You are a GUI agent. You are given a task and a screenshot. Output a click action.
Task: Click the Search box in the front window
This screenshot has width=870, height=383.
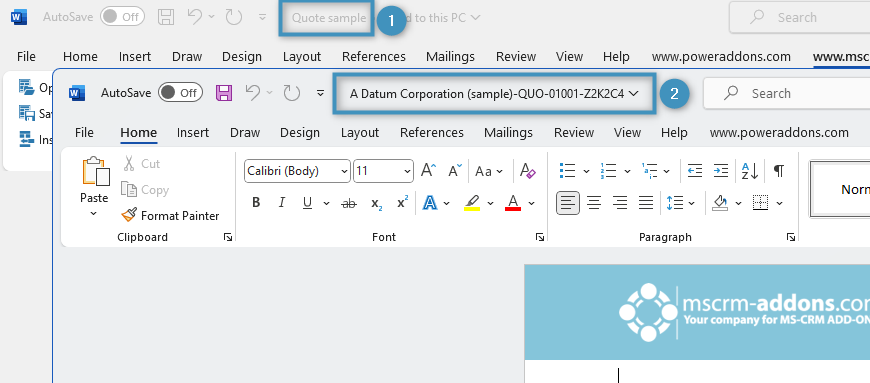(x=787, y=93)
